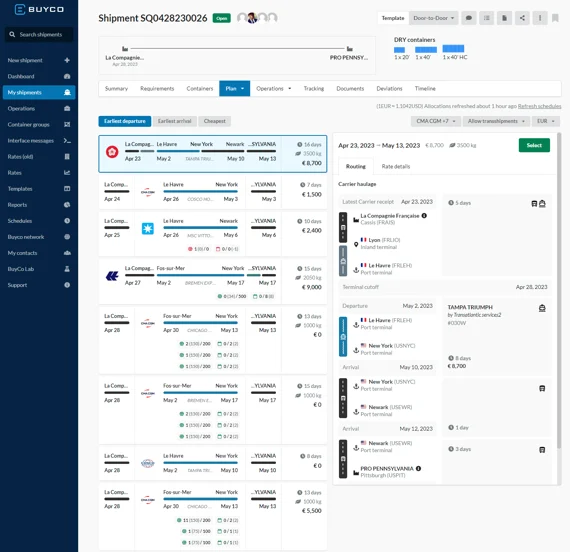Click the My contacts people icon
This screenshot has width=570, height=552.
(67, 253)
